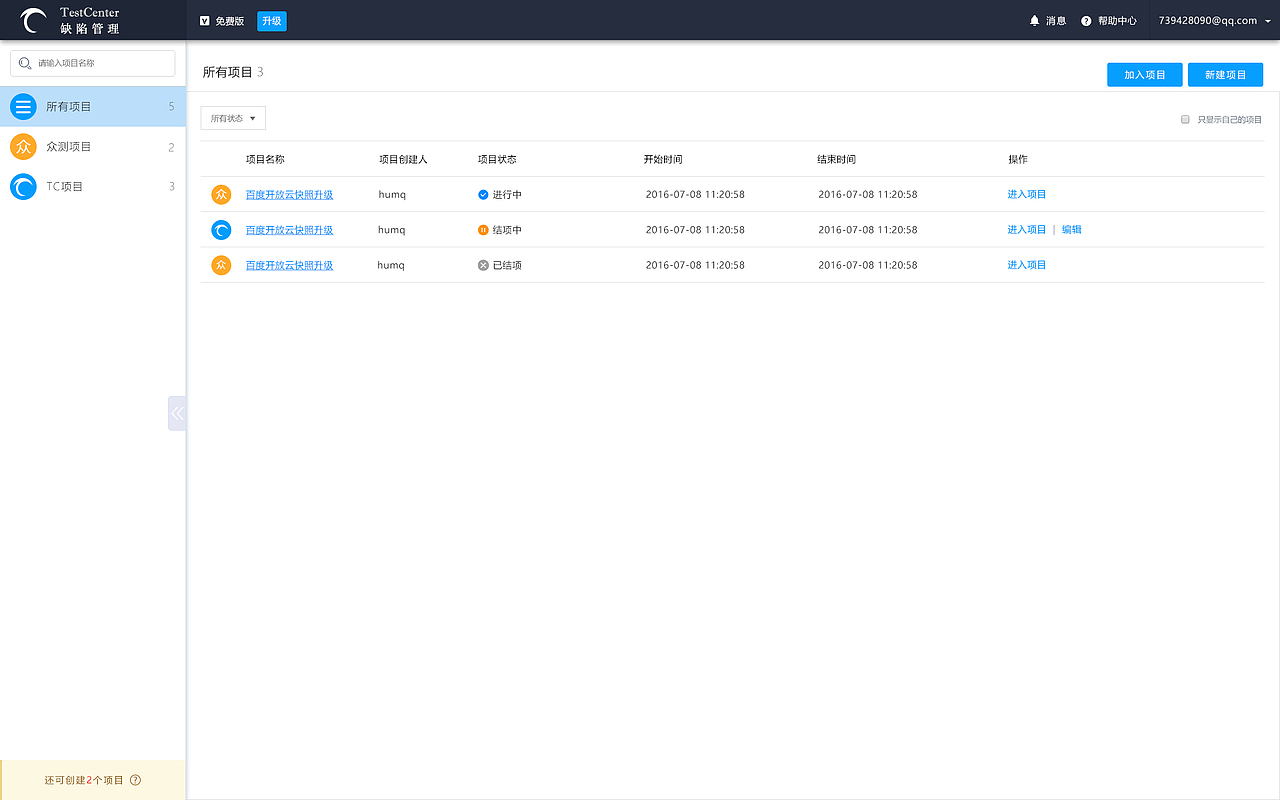The image size is (1280, 800).
Task: Click creator humq in the 已结项 row
Action: (x=391, y=265)
